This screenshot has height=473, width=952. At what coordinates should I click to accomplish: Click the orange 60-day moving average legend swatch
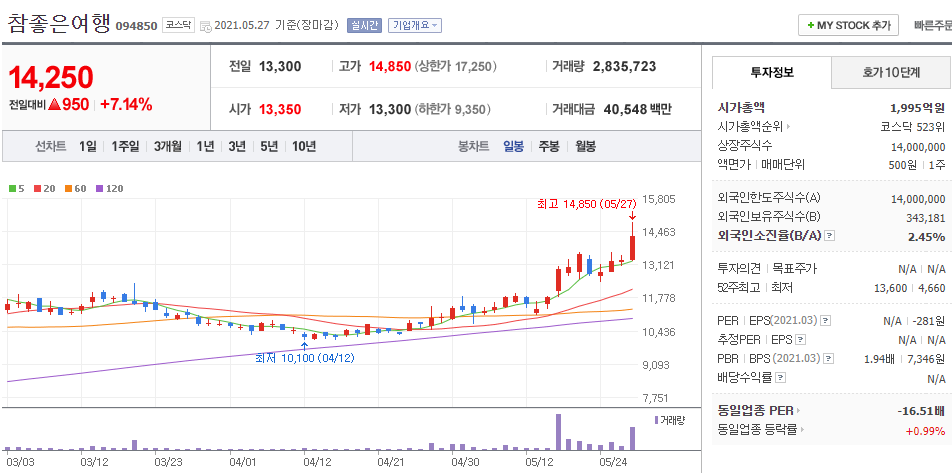[x=67, y=188]
